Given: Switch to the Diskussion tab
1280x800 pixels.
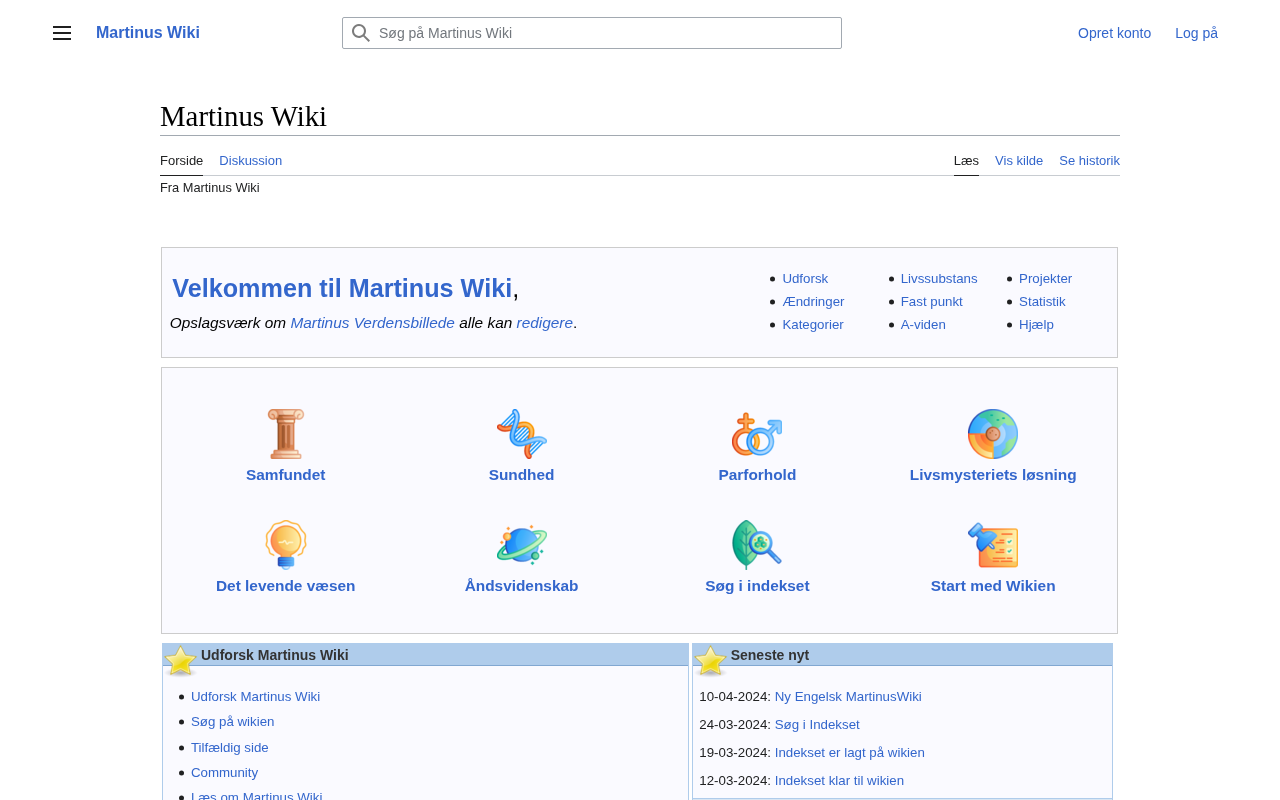Looking at the screenshot, I should point(250,161).
